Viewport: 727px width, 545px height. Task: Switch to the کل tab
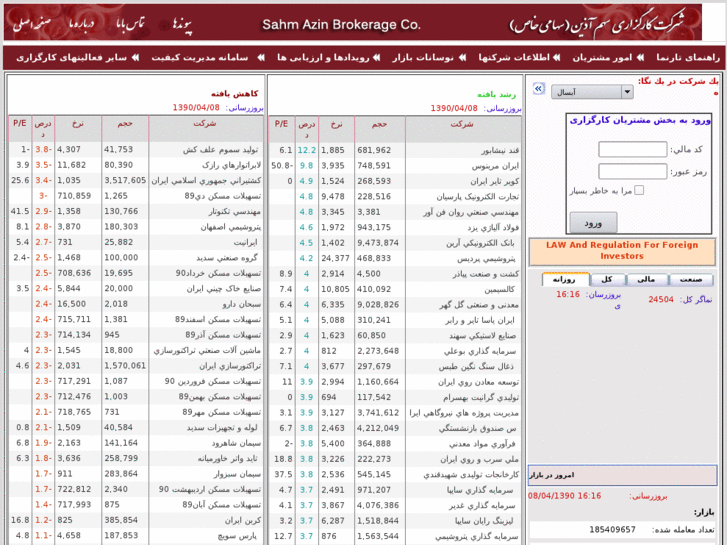pyautogui.click(x=606, y=280)
